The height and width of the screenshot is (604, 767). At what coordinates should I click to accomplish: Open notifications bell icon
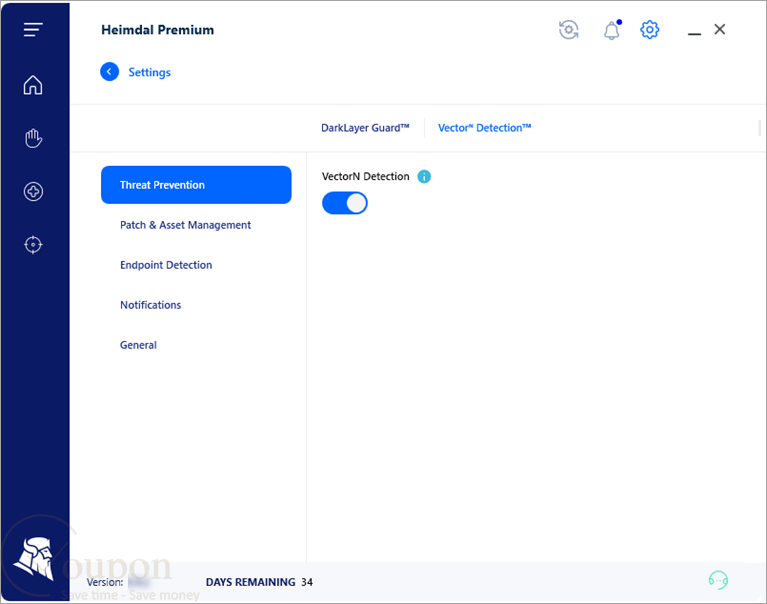click(611, 30)
